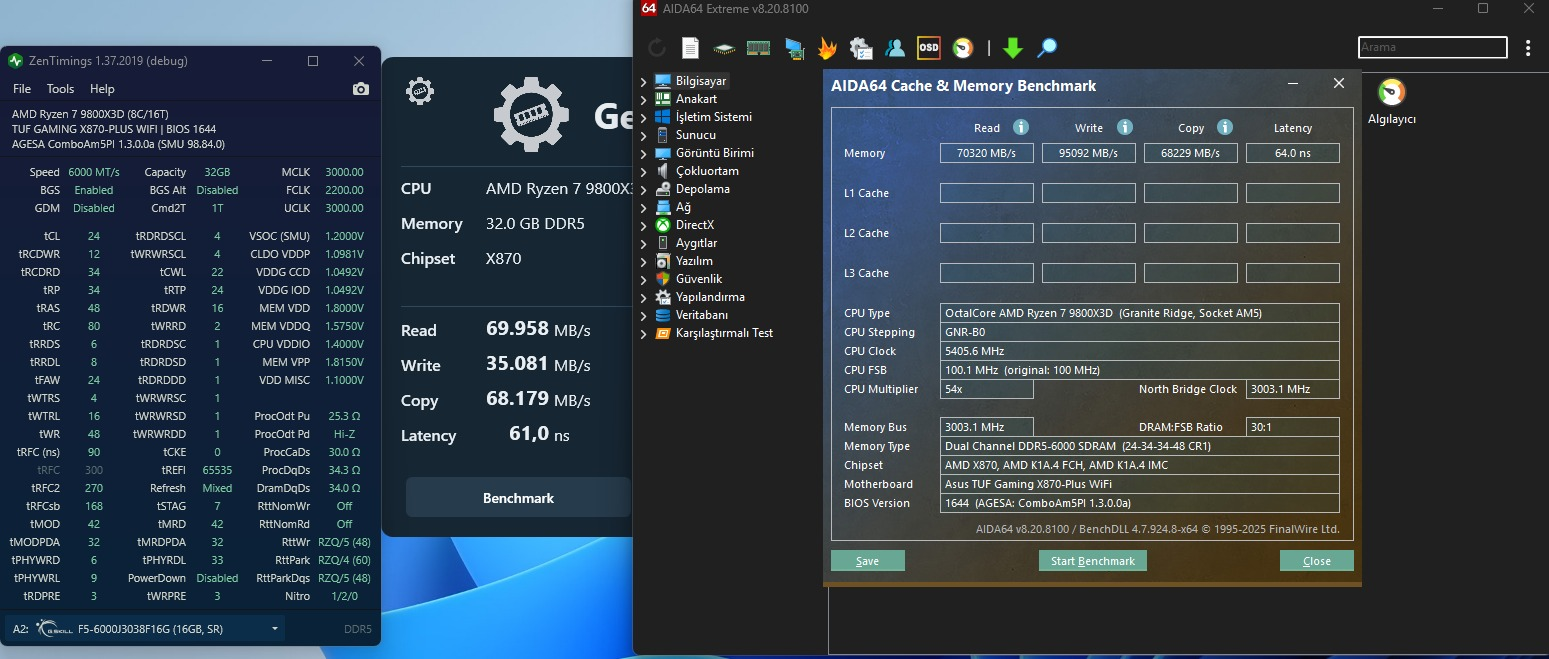Select the Ağ tree item
The width and height of the screenshot is (1549, 659).
point(683,207)
